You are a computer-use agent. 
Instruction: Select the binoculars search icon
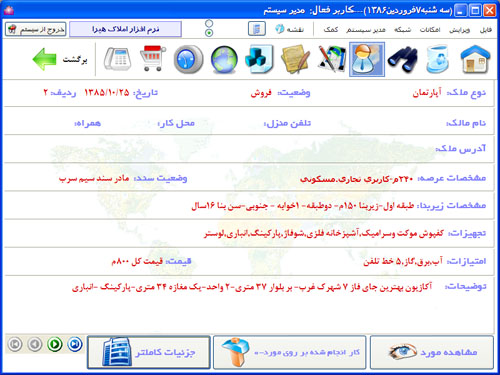403,60
